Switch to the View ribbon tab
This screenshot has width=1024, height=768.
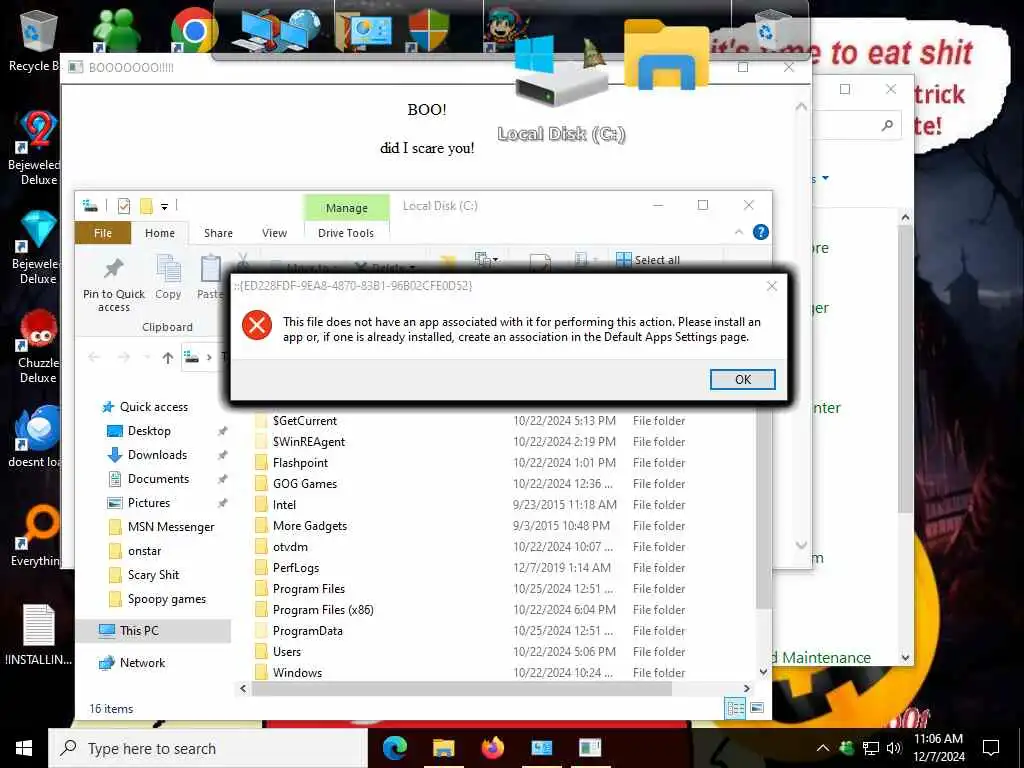(274, 233)
